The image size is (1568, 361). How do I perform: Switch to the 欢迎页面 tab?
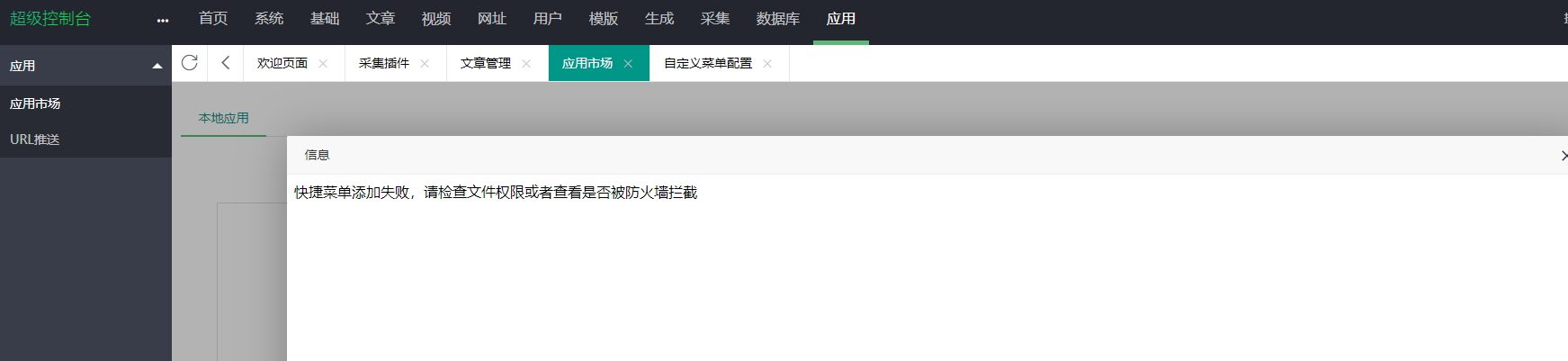click(282, 63)
